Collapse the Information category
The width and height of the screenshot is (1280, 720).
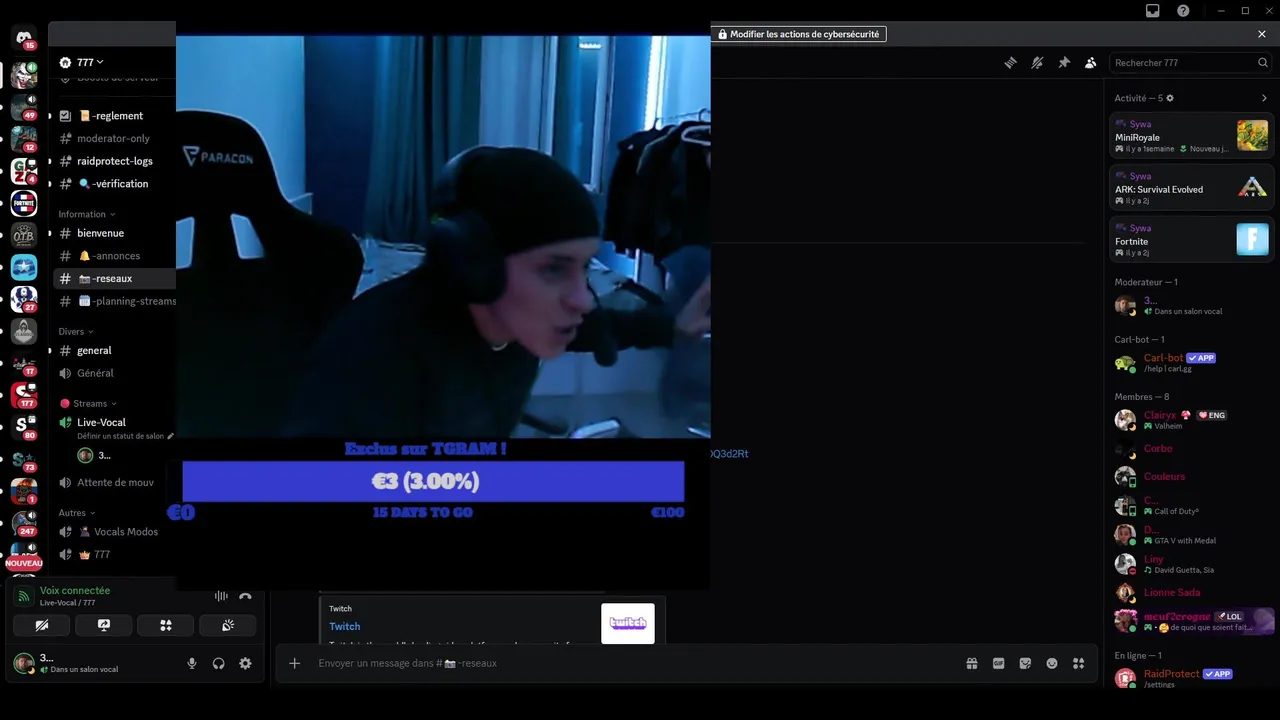[x=87, y=214]
